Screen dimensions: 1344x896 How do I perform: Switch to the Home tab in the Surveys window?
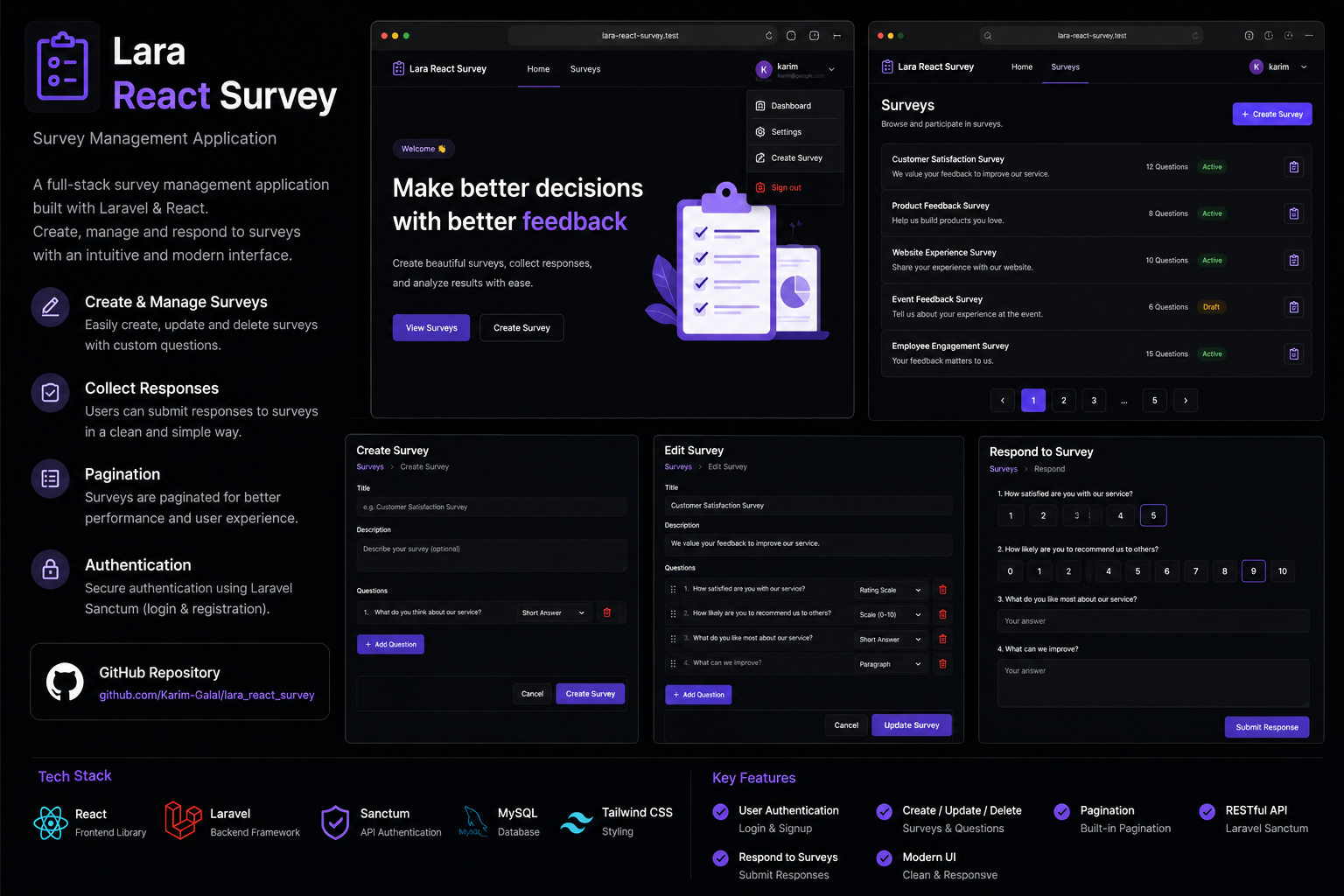1022,66
